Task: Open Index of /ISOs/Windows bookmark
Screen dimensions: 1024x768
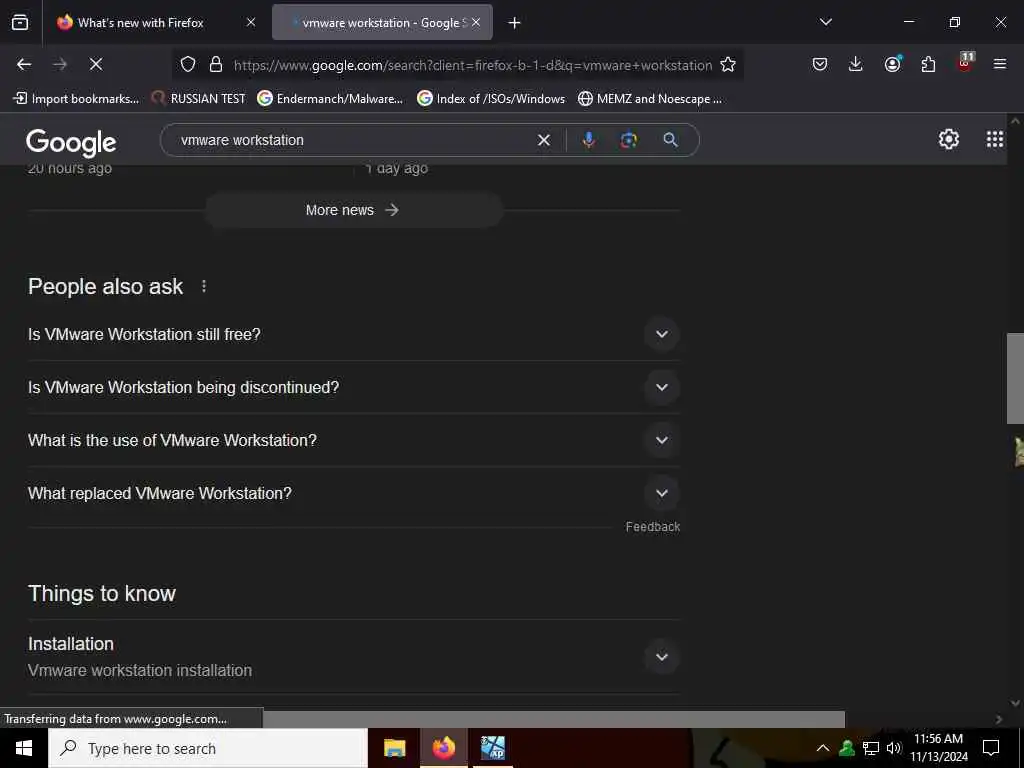Action: tap(491, 99)
